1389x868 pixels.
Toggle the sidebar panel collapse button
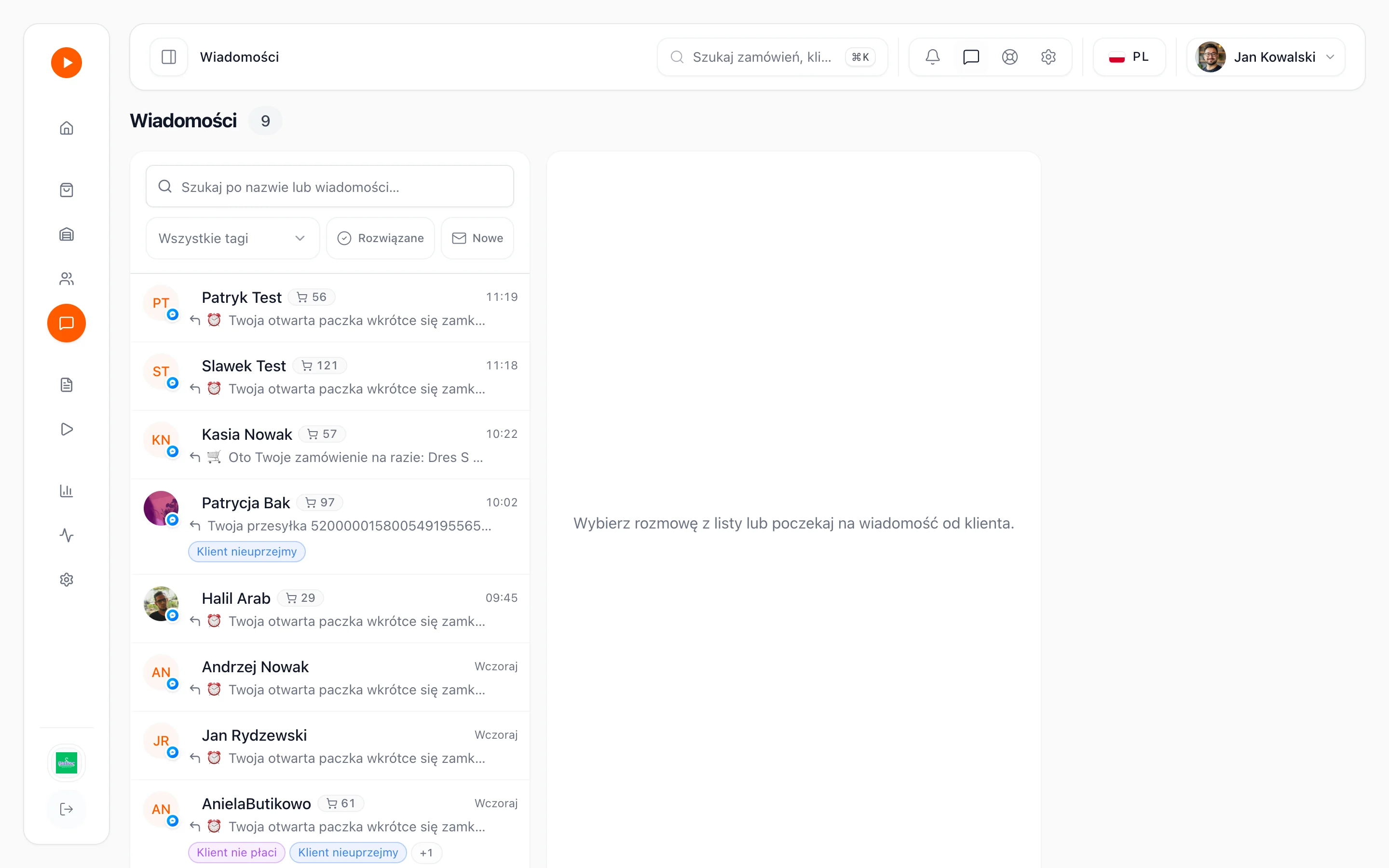(x=169, y=57)
